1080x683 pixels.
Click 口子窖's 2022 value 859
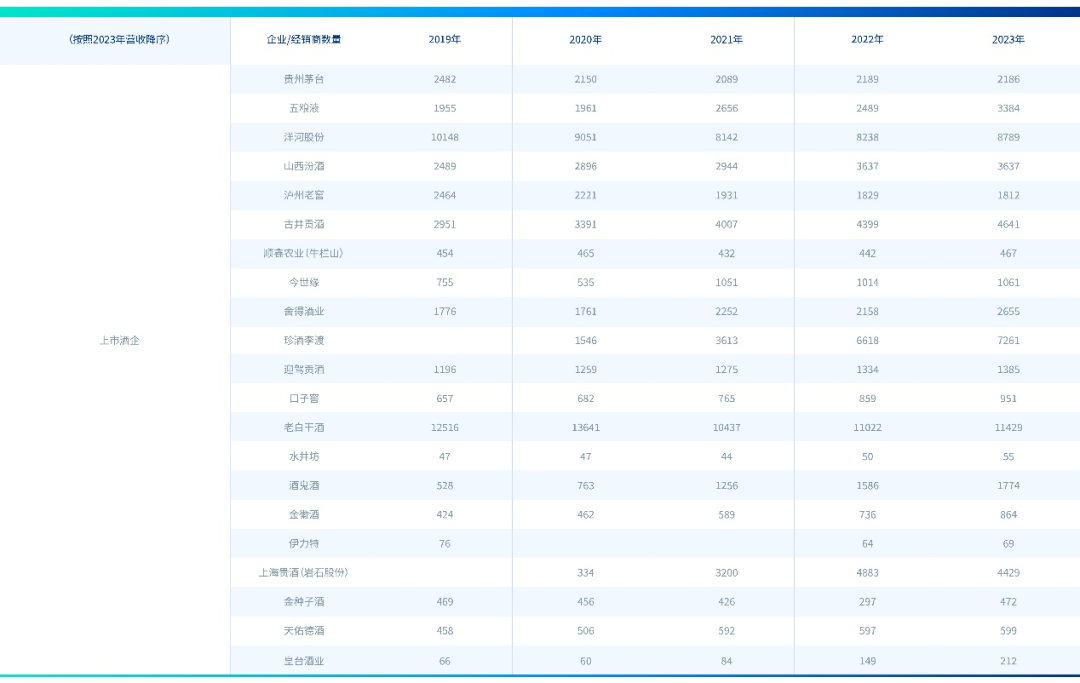pos(867,398)
